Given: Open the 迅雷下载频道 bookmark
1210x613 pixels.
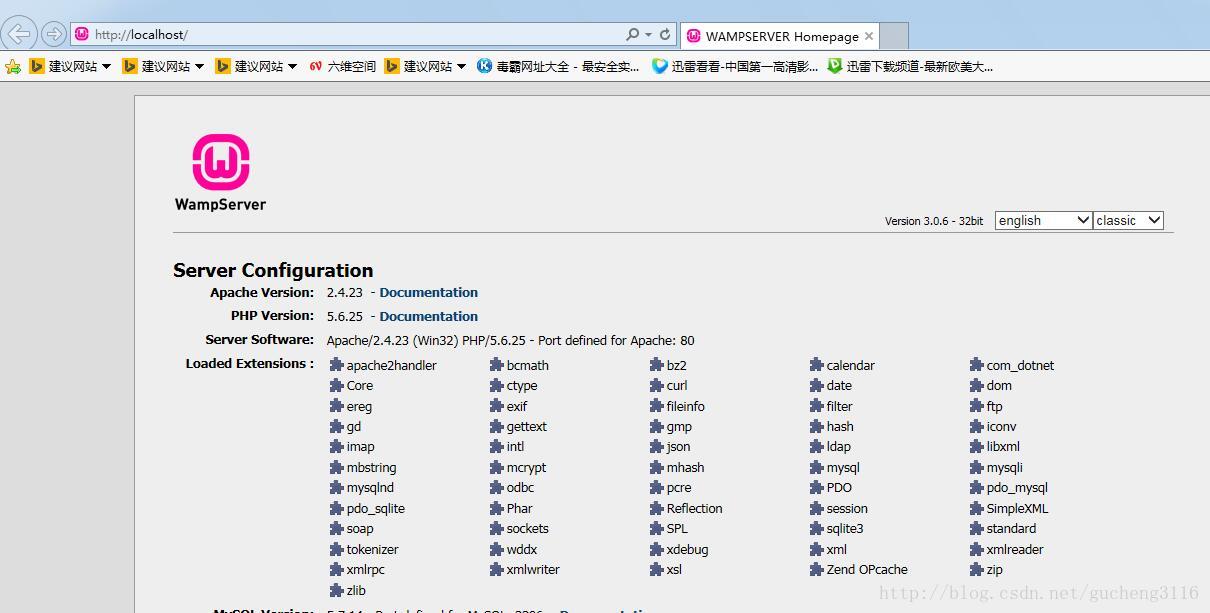Looking at the screenshot, I should tap(910, 67).
